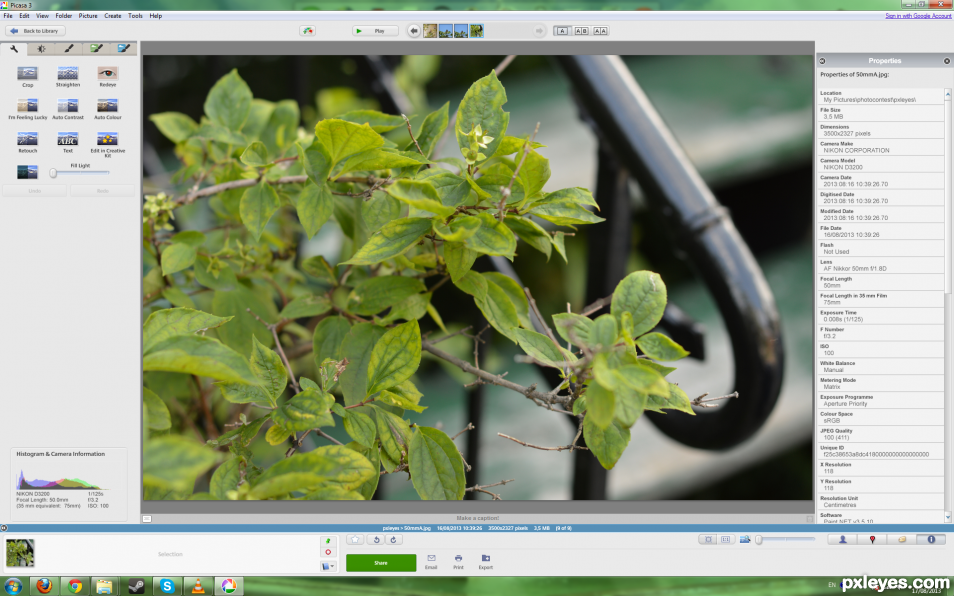Open the Places map pin panel

coord(872,539)
